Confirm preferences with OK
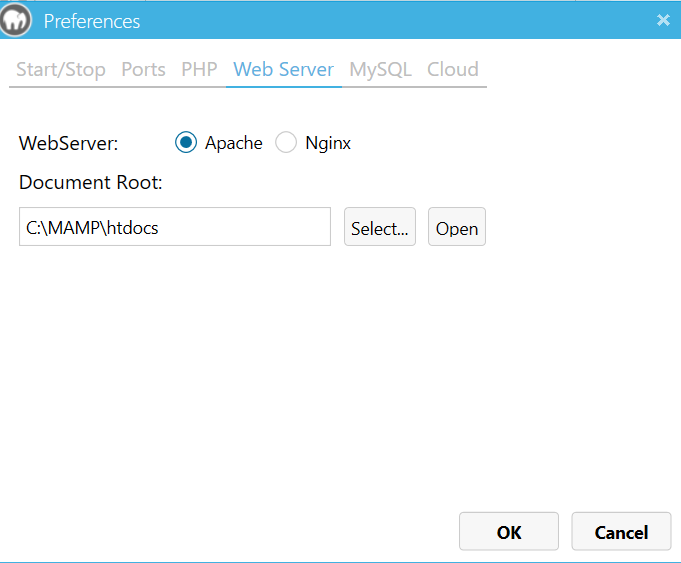The image size is (681, 563). (509, 531)
